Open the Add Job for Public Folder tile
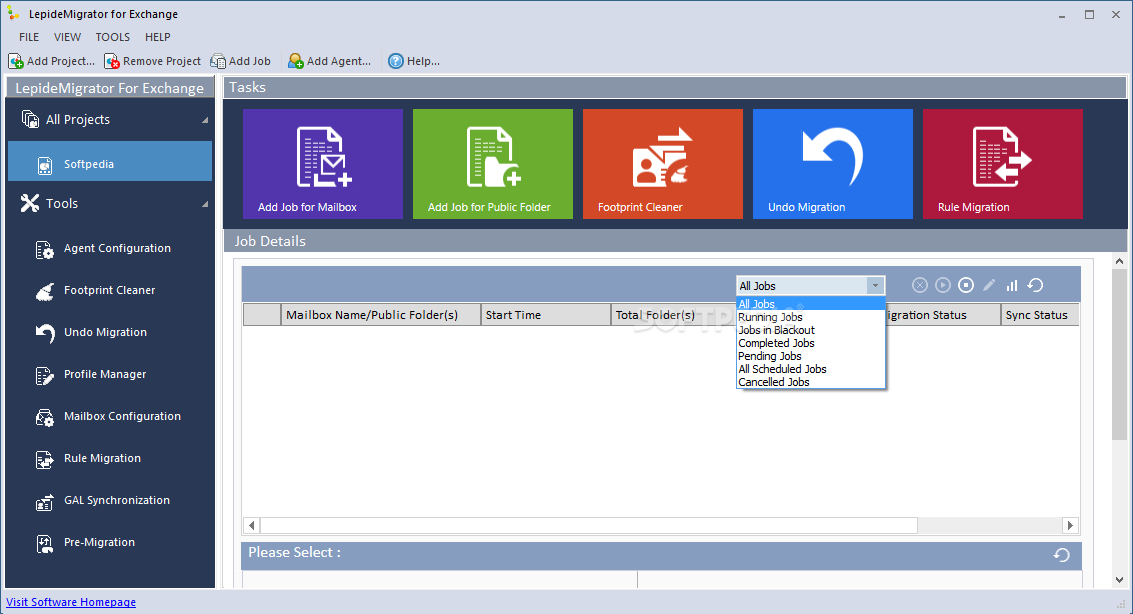Viewport: 1133px width, 614px height. (x=493, y=164)
